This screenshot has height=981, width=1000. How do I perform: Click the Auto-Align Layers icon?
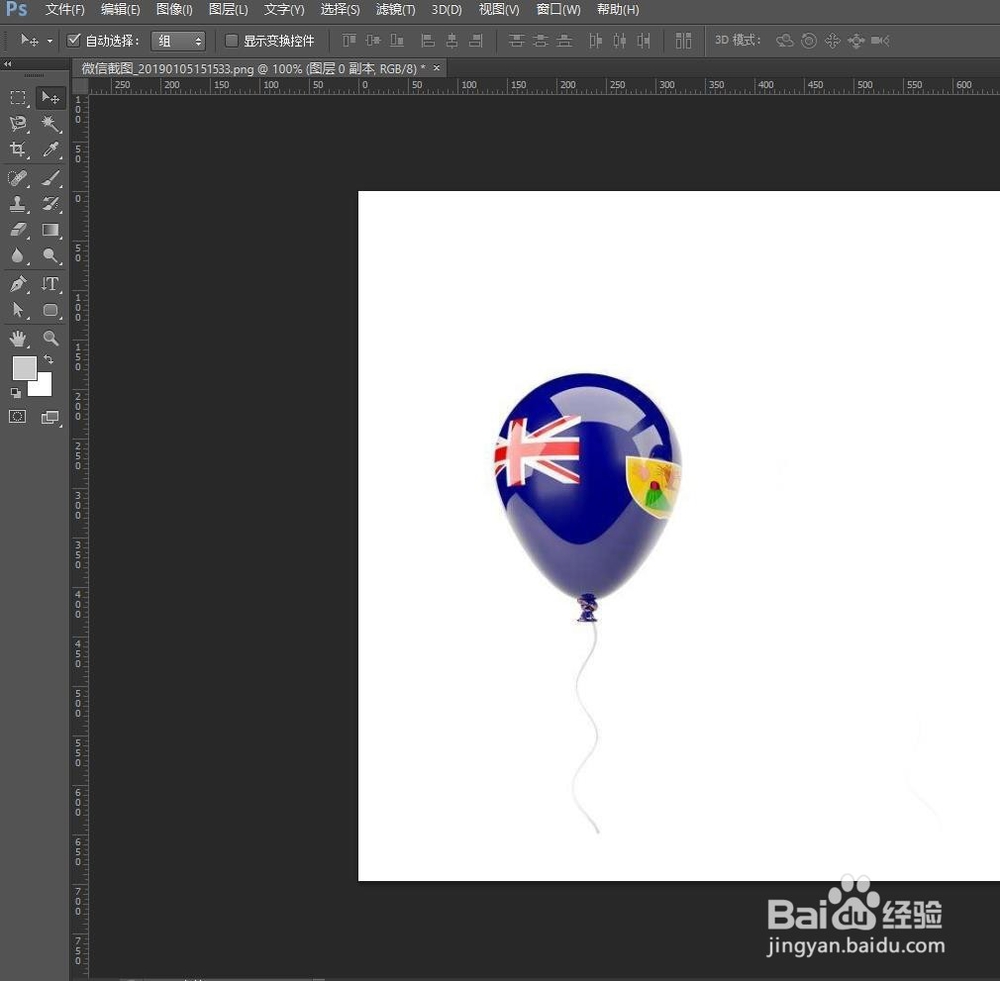pyautogui.click(x=683, y=41)
